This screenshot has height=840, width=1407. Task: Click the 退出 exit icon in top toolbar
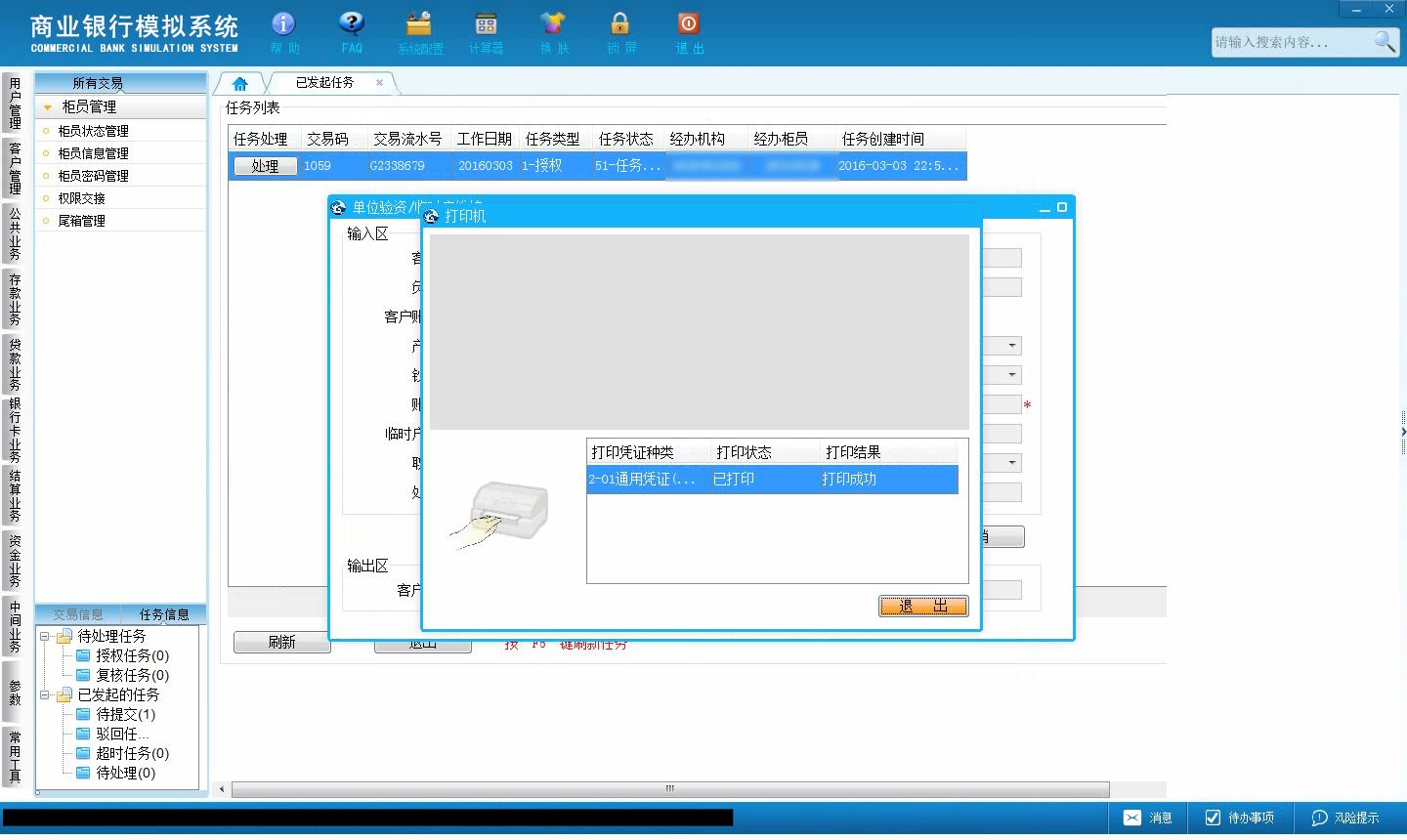click(689, 32)
